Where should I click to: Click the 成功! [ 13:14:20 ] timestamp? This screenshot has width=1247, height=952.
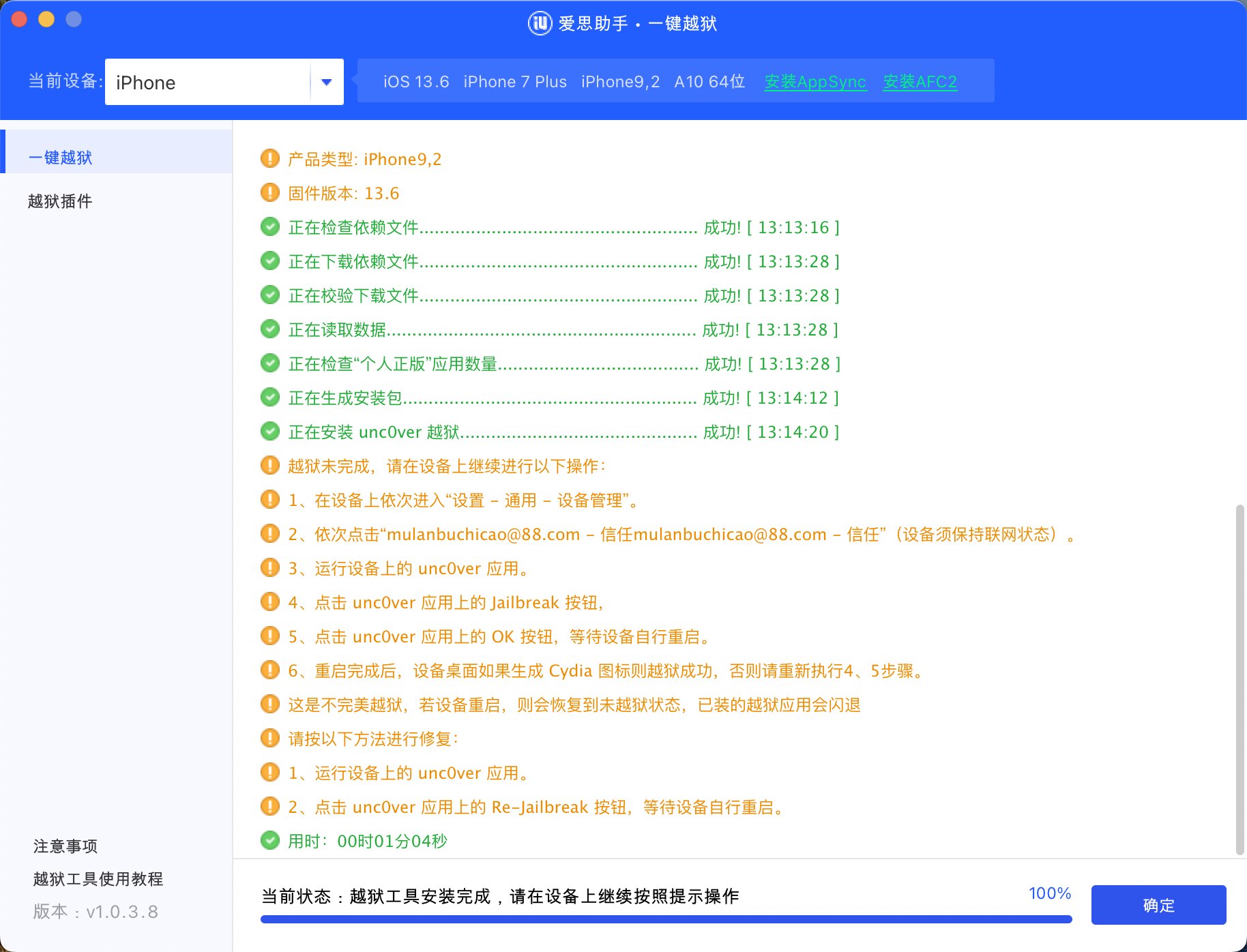[771, 432]
